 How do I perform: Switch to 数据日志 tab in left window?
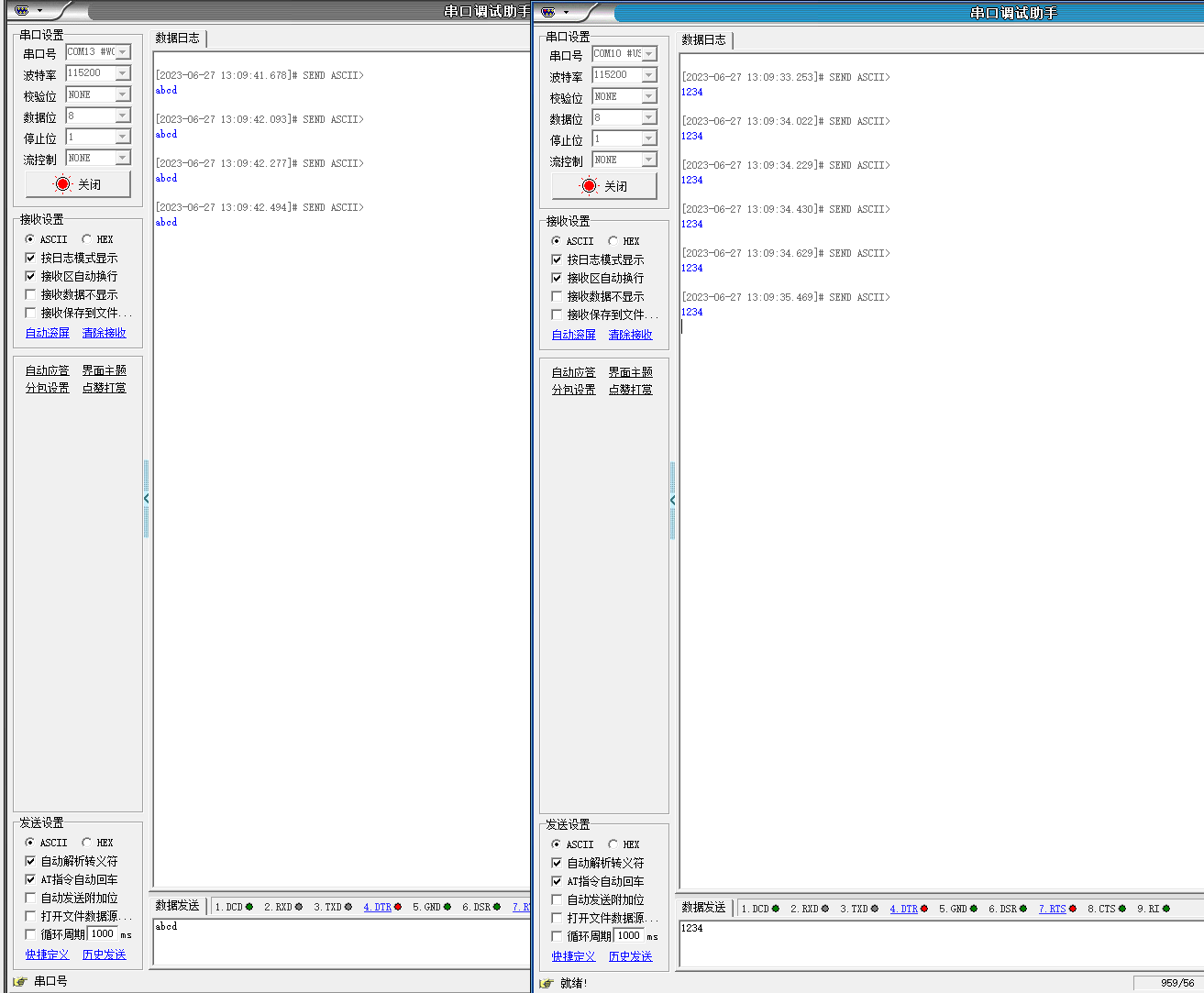pyautogui.click(x=178, y=39)
